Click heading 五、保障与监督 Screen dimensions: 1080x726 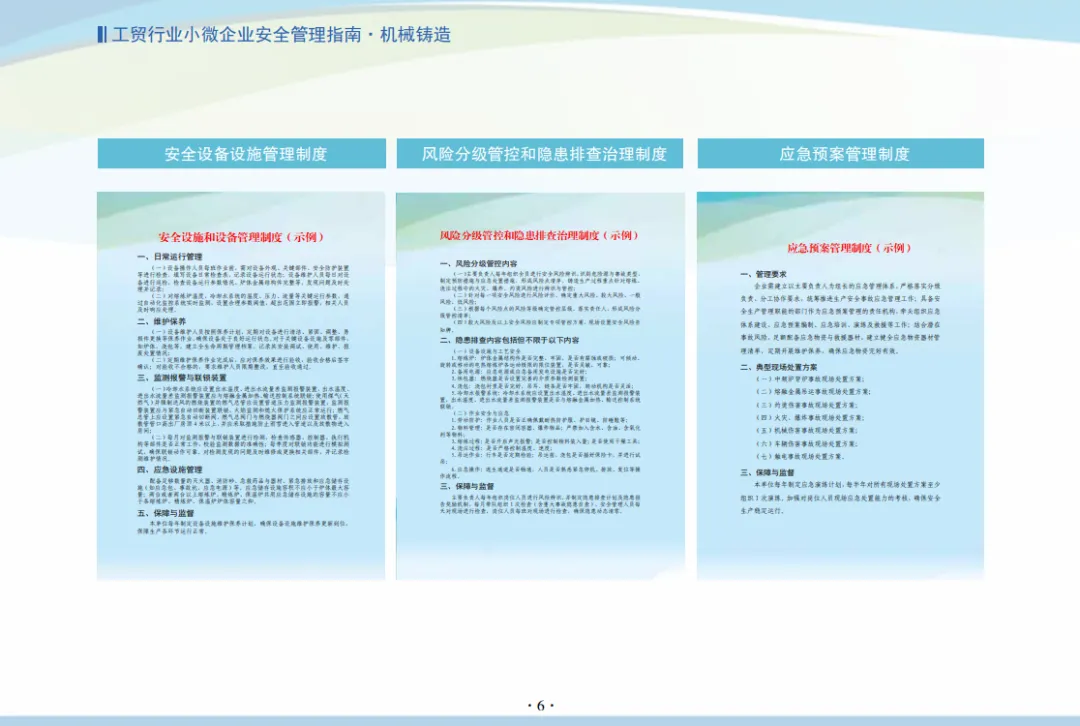[165, 513]
